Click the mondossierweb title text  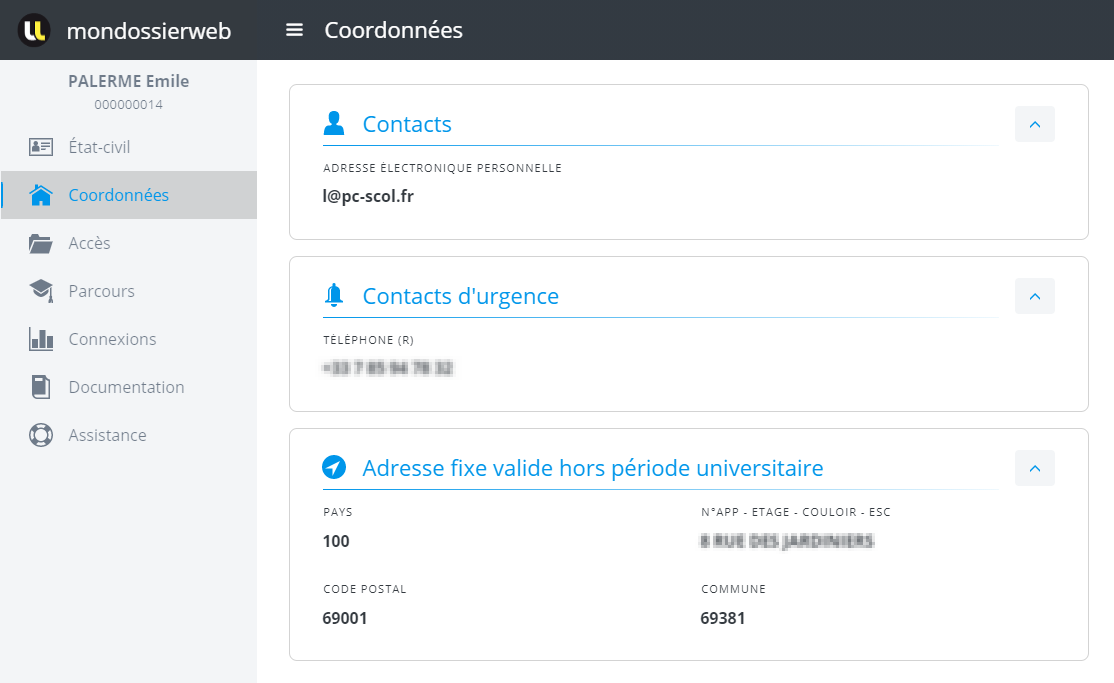[149, 31]
